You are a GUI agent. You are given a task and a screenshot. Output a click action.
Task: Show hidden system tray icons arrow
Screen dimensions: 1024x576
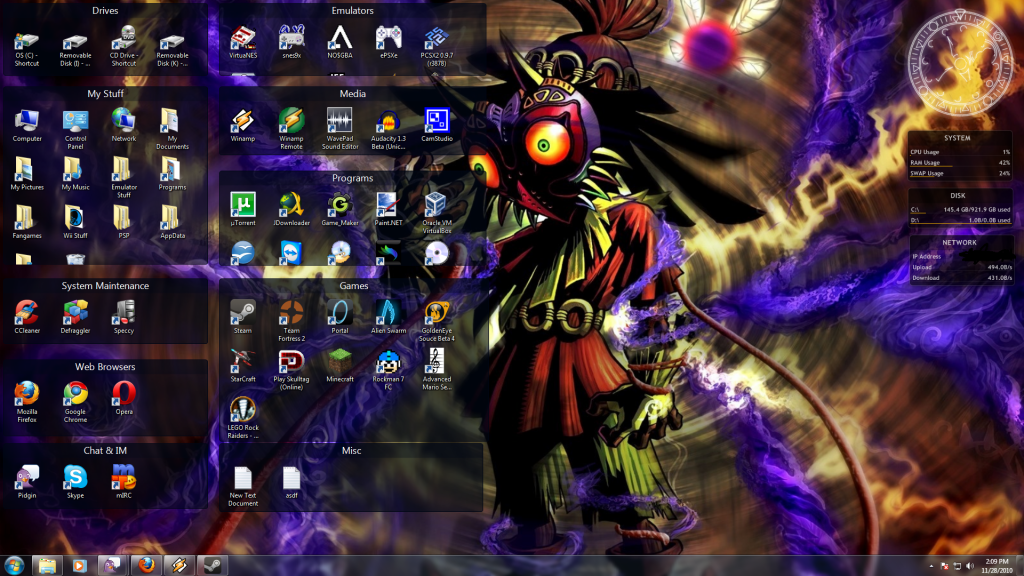[x=931, y=566]
